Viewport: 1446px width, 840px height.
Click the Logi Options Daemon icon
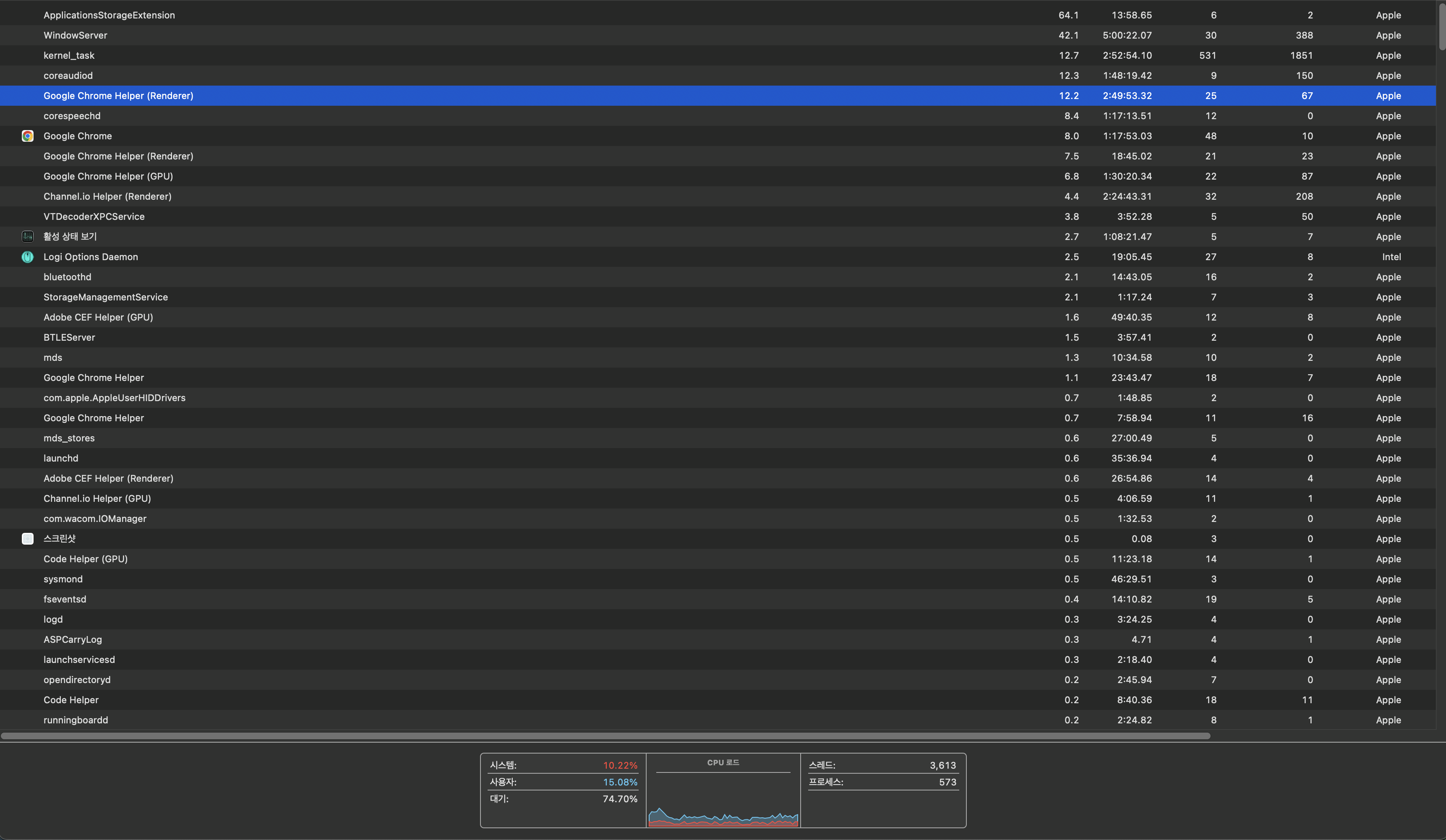[x=28, y=257]
